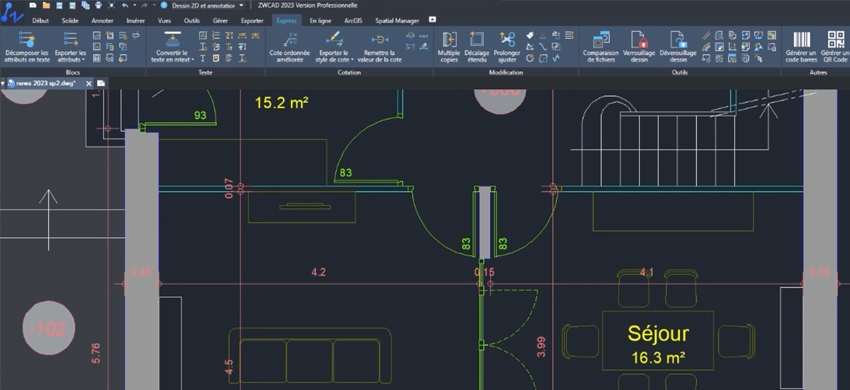The width and height of the screenshot is (850, 390).
Task: Click the Texte panel title
Action: pyautogui.click(x=205, y=72)
